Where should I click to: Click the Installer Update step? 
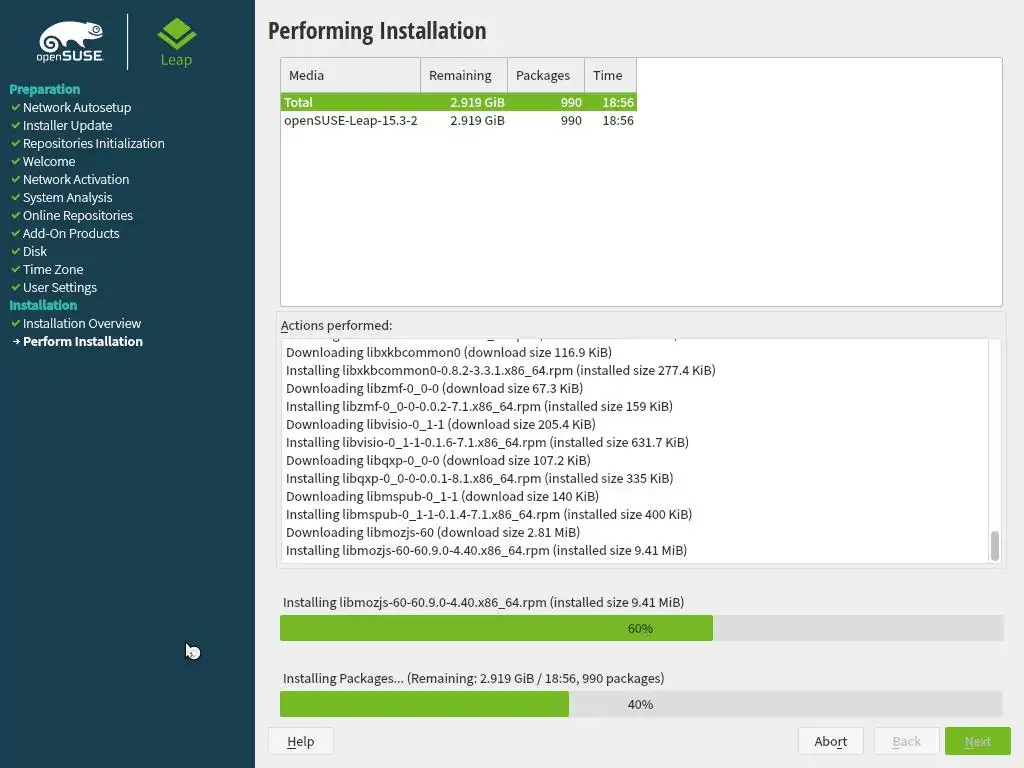click(x=67, y=125)
